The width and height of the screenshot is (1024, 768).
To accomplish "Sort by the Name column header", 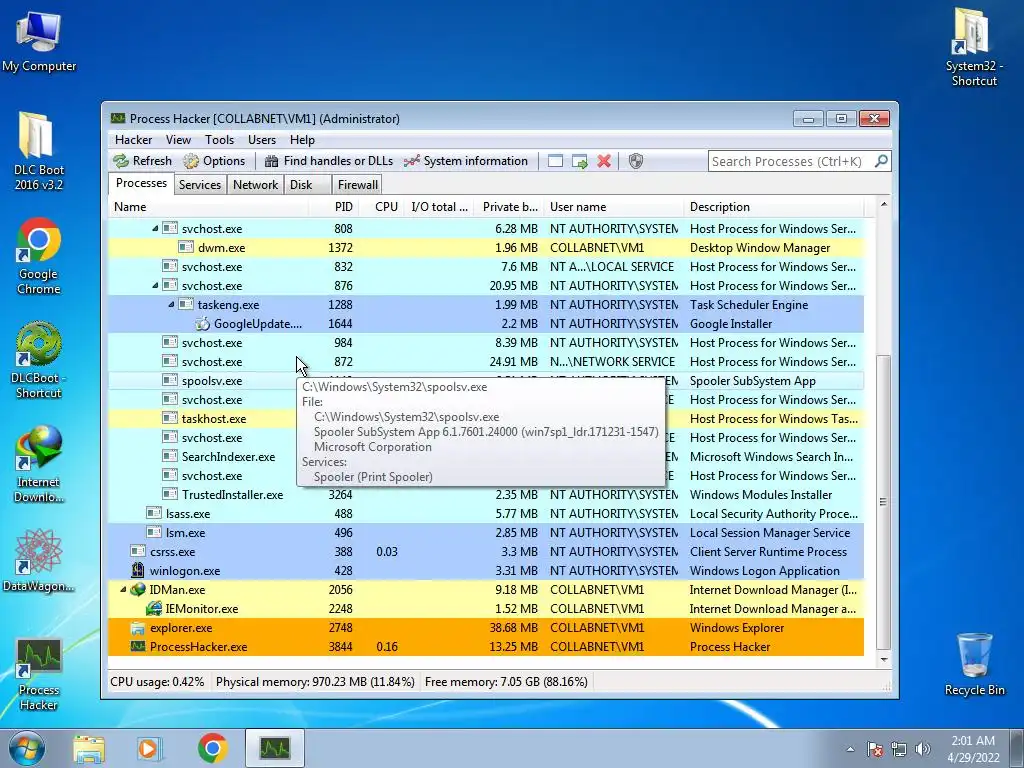I will click(x=209, y=207).
